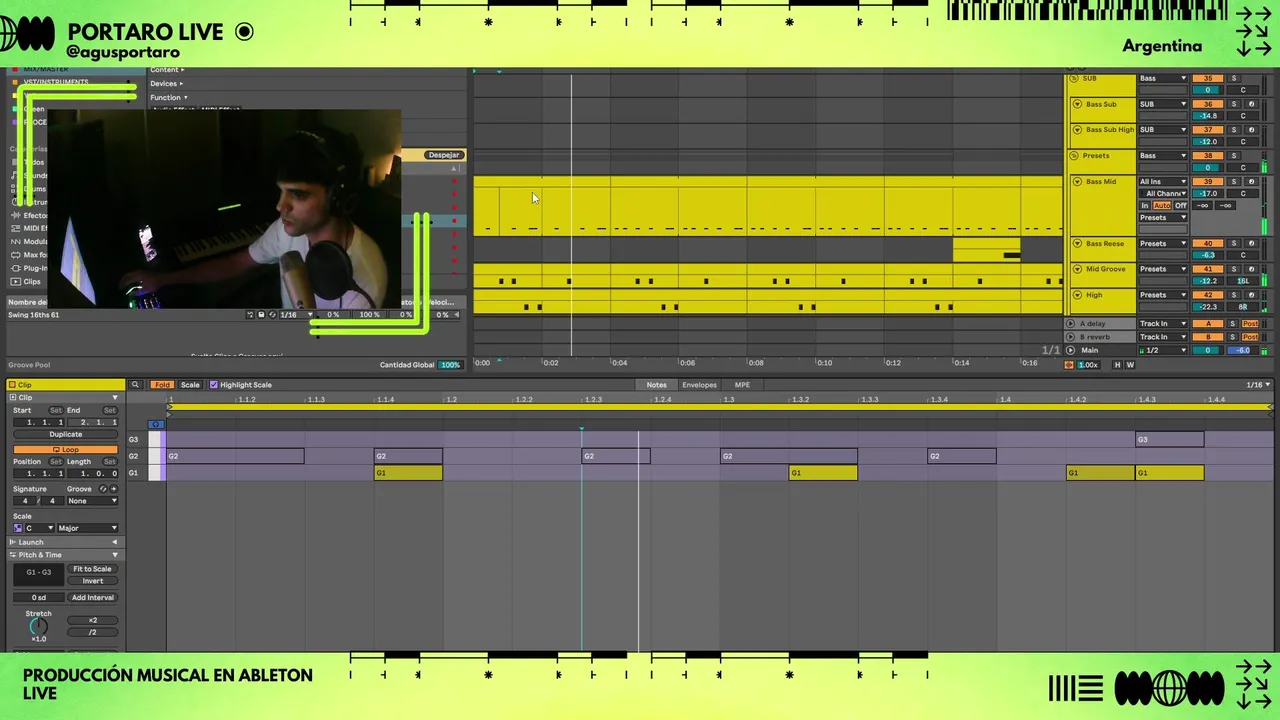Unfold the B reverb return track

[x=1071, y=337]
